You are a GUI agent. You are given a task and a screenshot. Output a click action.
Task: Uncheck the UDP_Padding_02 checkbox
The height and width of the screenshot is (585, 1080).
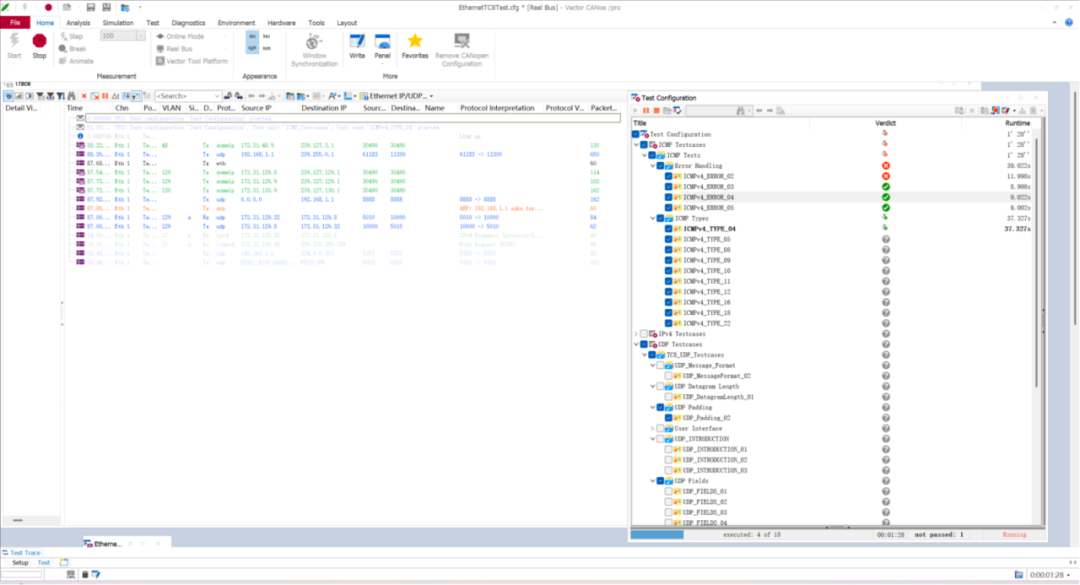pyautogui.click(x=668, y=418)
